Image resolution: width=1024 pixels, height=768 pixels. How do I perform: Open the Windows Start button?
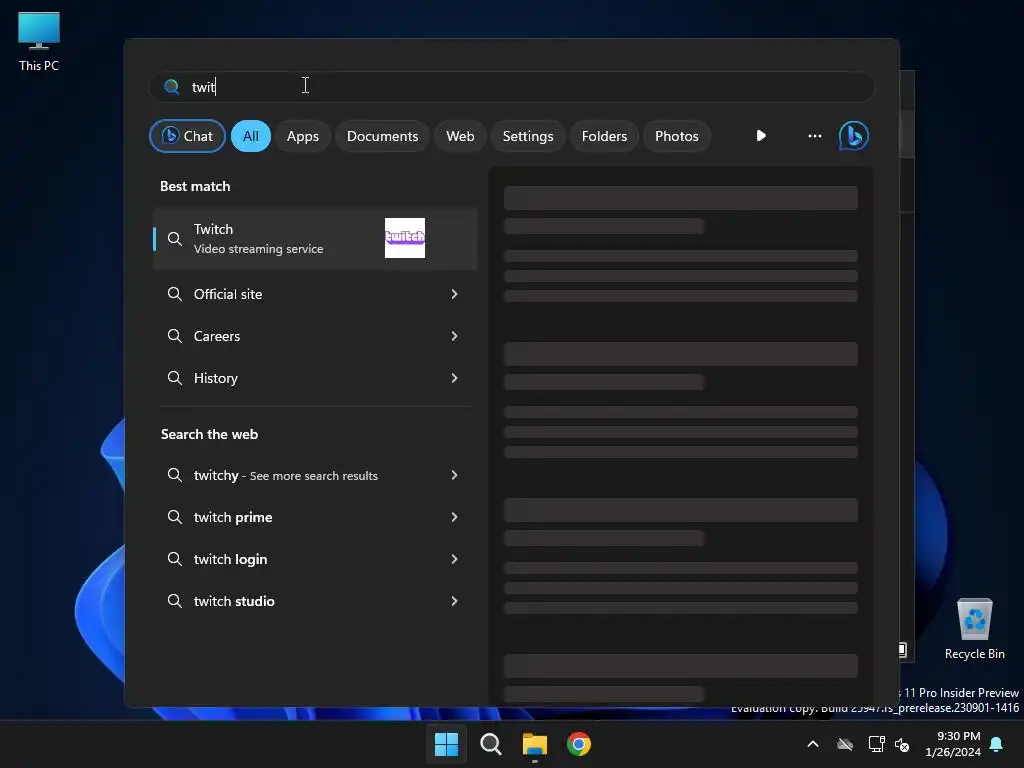click(447, 744)
